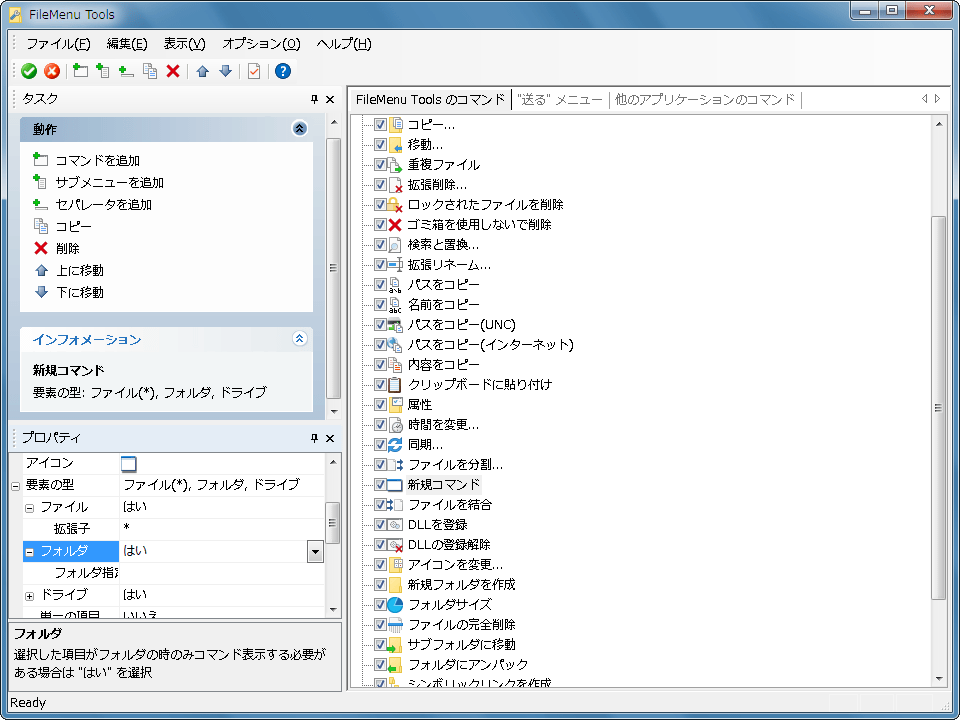
Task: Toggle the 重複ファイル checkbox
Action: 380,165
